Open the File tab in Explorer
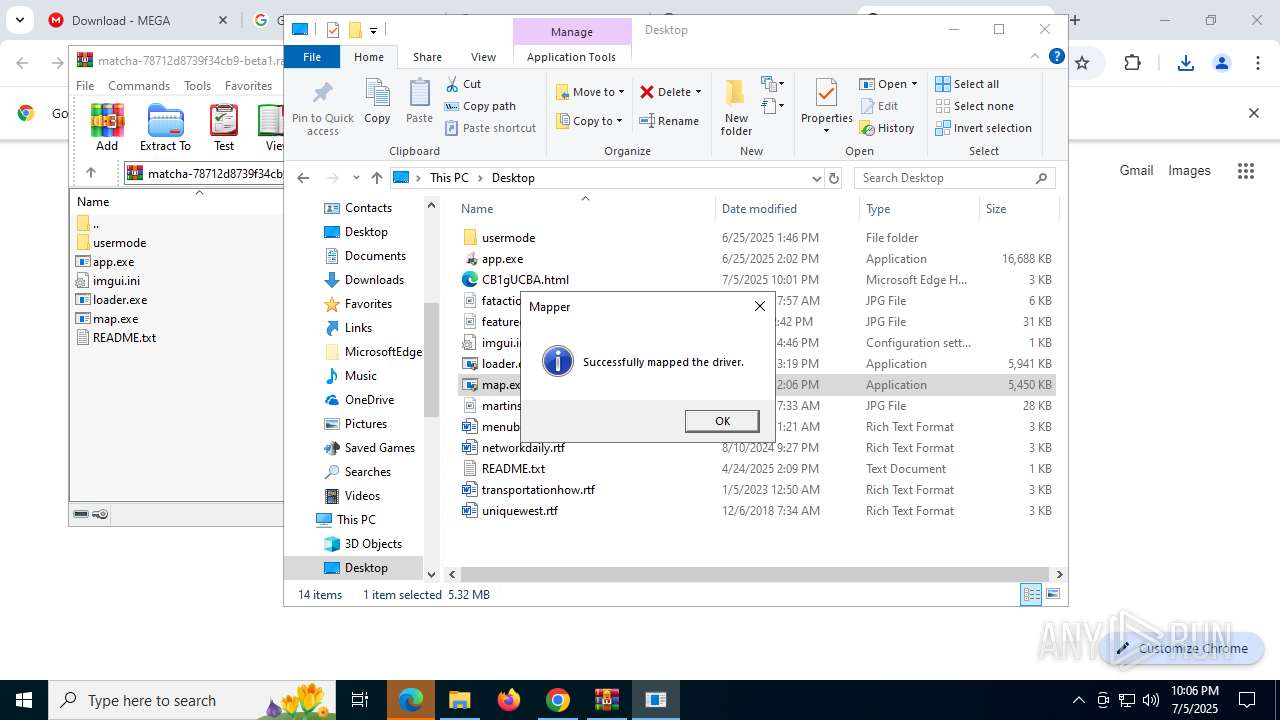 pyautogui.click(x=312, y=57)
